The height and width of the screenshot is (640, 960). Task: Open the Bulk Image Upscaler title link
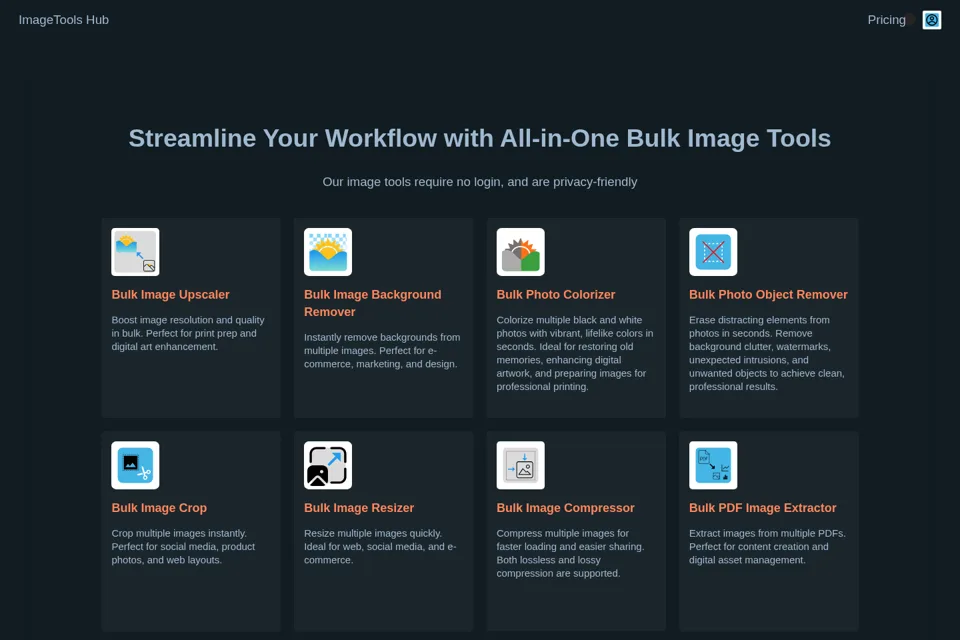point(170,295)
